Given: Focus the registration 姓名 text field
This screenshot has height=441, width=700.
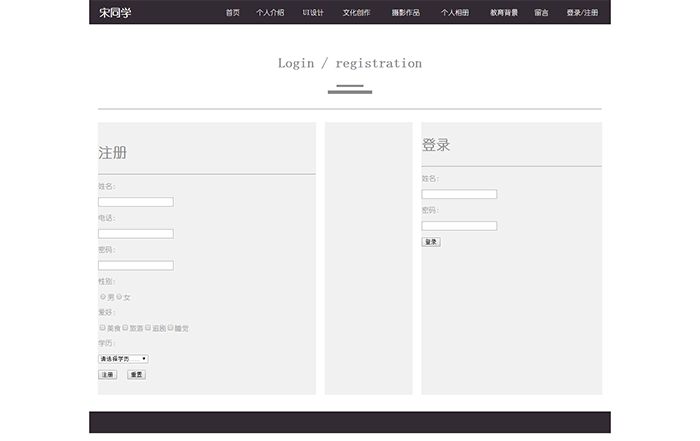Looking at the screenshot, I should (x=135, y=202).
